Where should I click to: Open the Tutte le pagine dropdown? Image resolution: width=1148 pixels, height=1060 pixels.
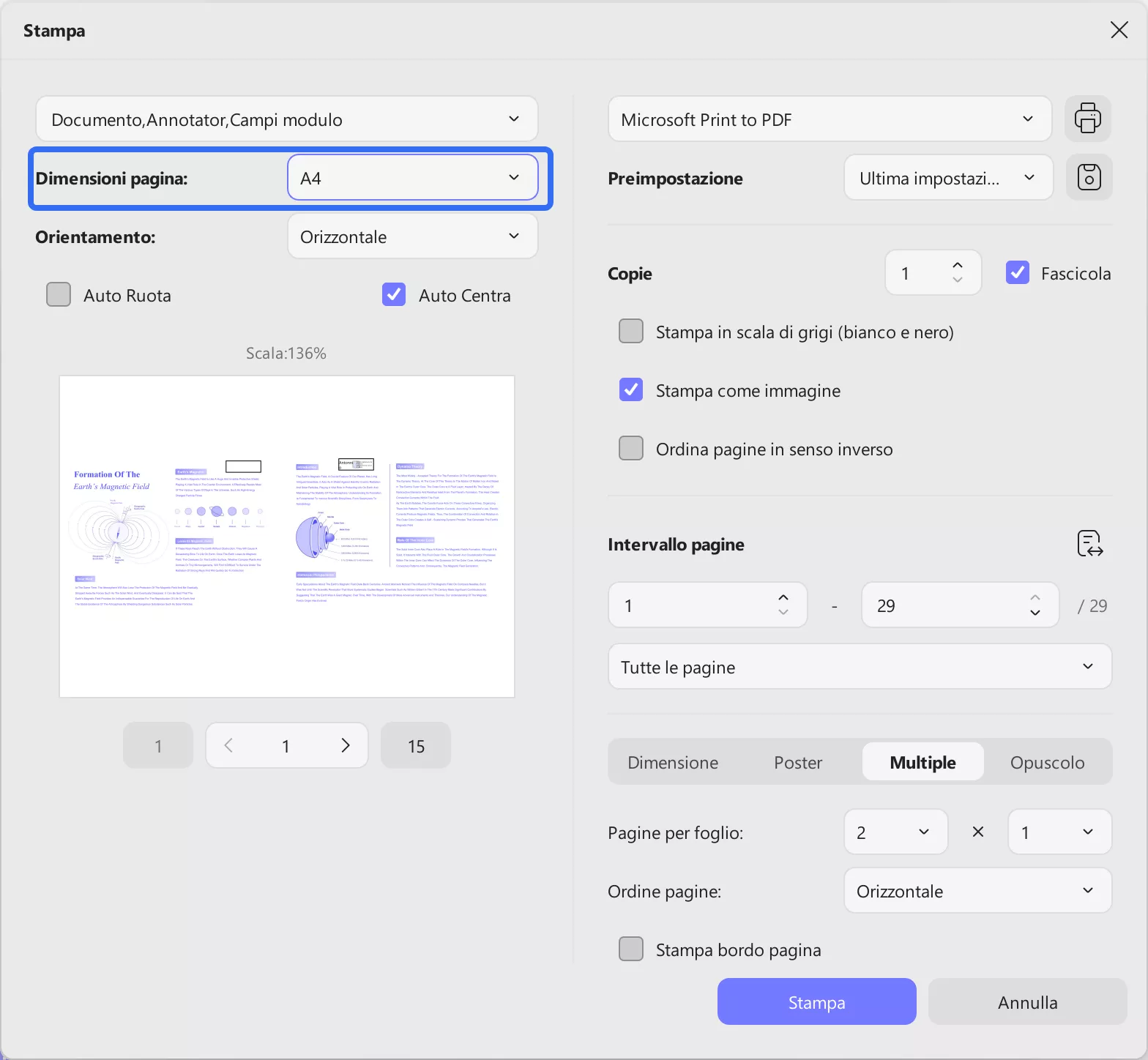(x=860, y=667)
